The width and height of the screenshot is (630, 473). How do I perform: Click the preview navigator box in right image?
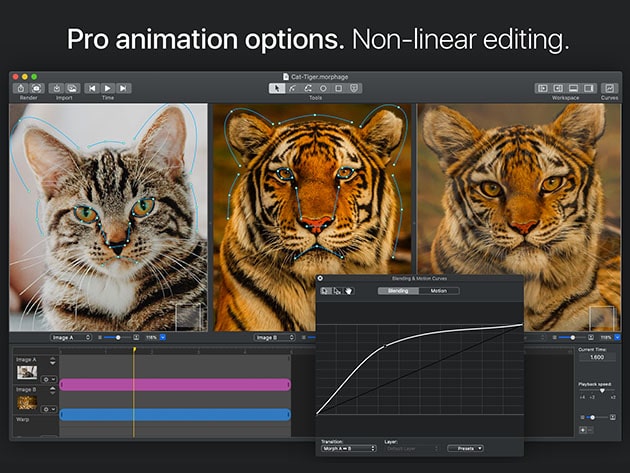(601, 318)
